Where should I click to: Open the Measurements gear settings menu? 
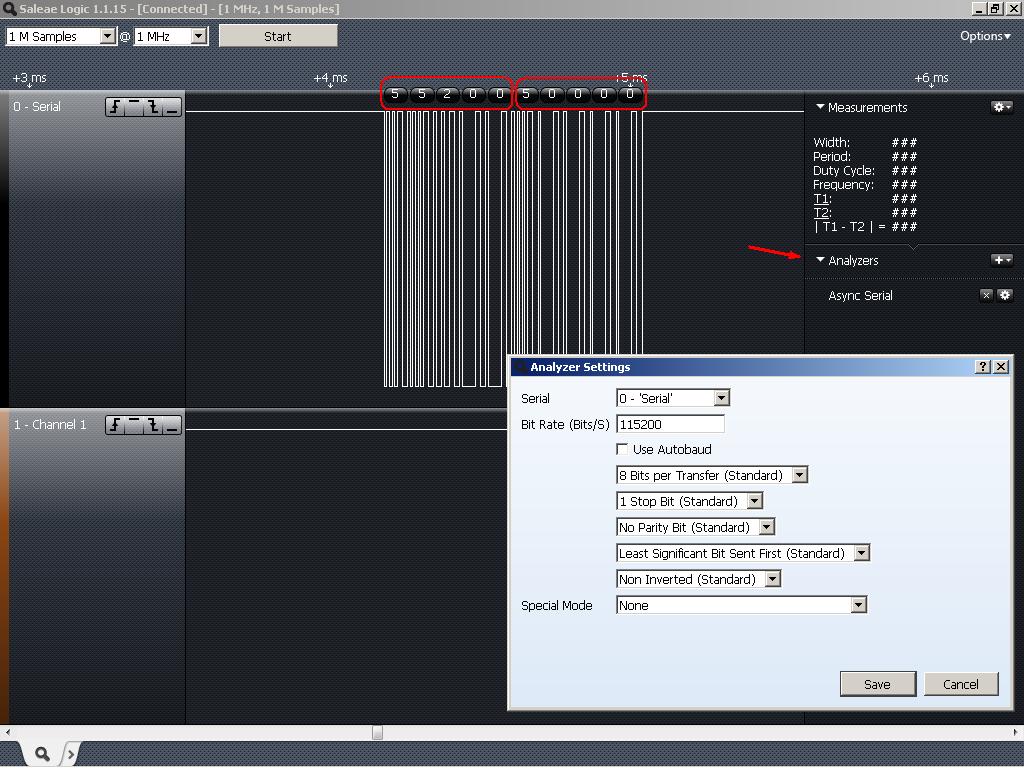click(1001, 107)
